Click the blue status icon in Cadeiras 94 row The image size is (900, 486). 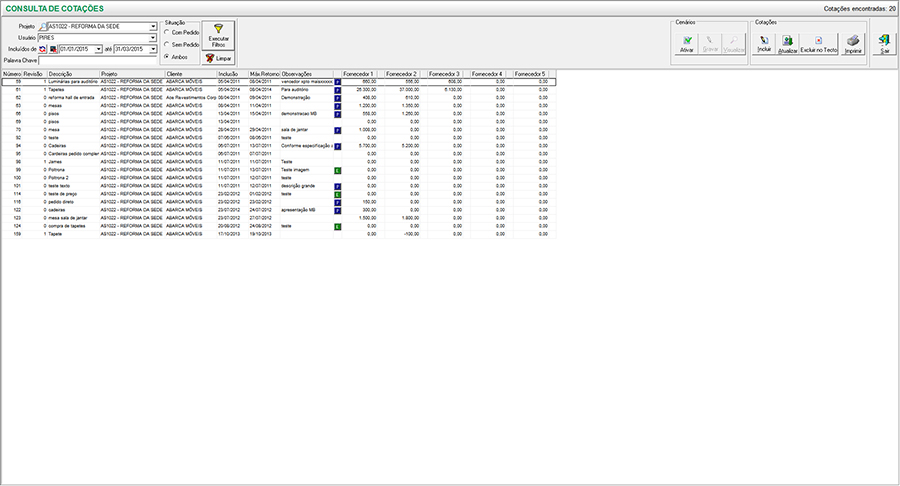tap(338, 146)
